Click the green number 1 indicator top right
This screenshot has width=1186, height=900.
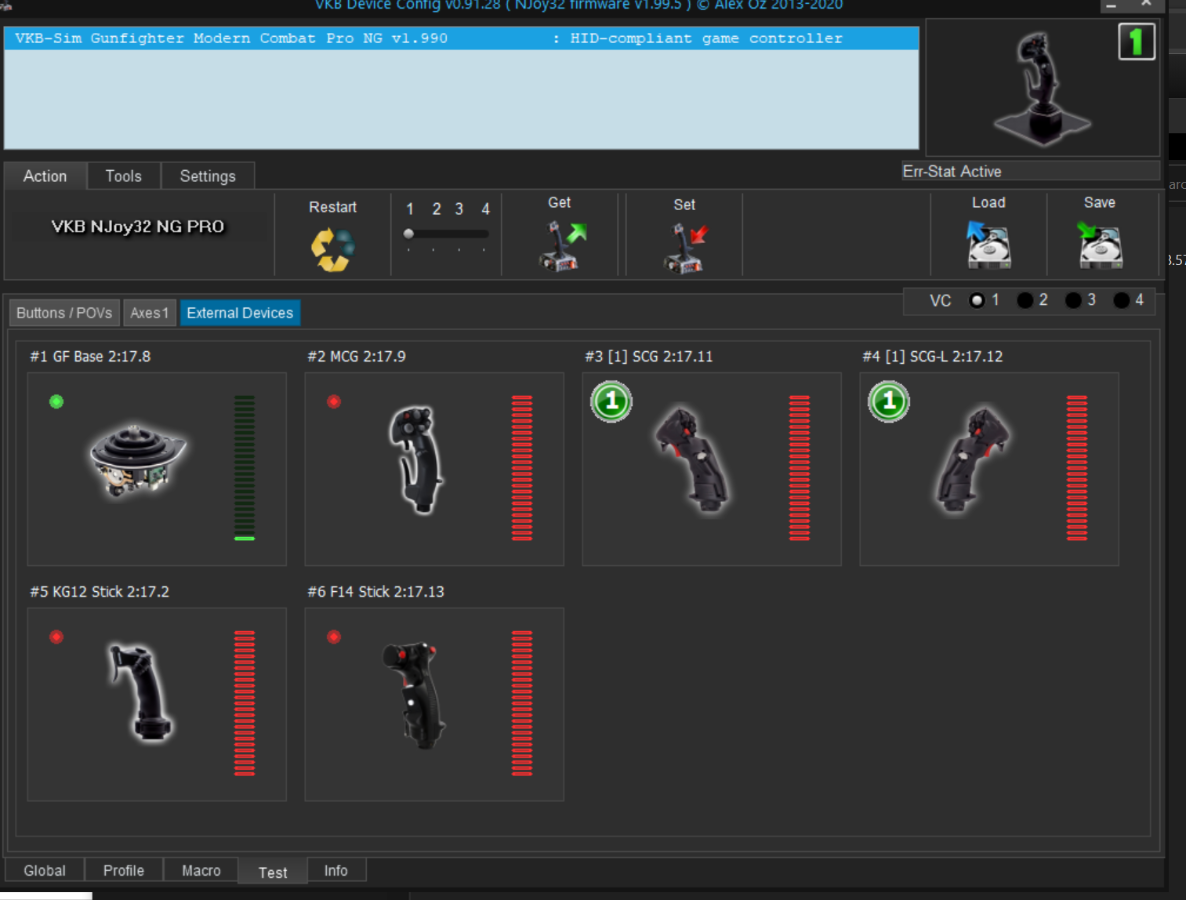(1136, 42)
